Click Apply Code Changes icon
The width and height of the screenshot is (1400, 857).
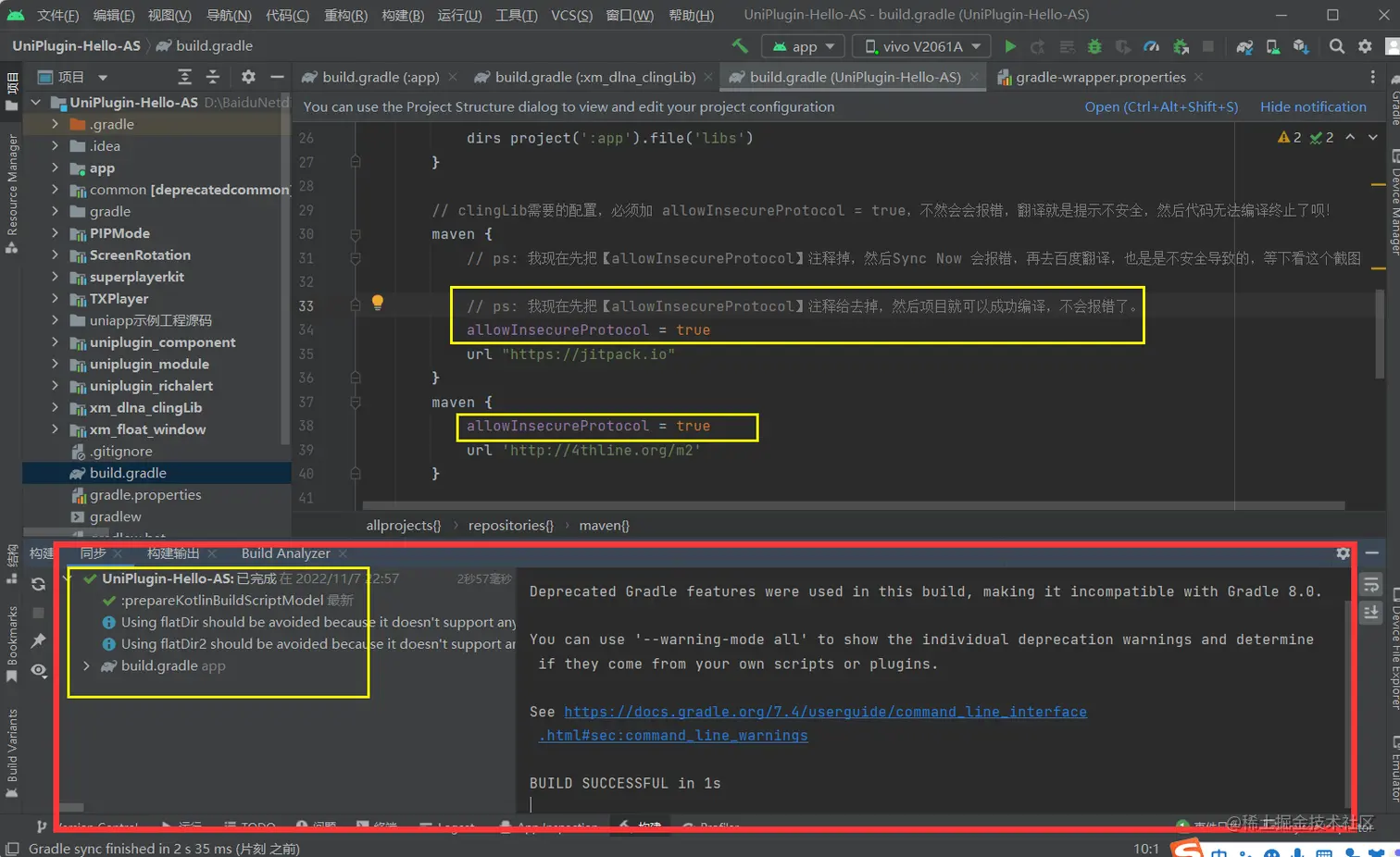(x=1067, y=46)
